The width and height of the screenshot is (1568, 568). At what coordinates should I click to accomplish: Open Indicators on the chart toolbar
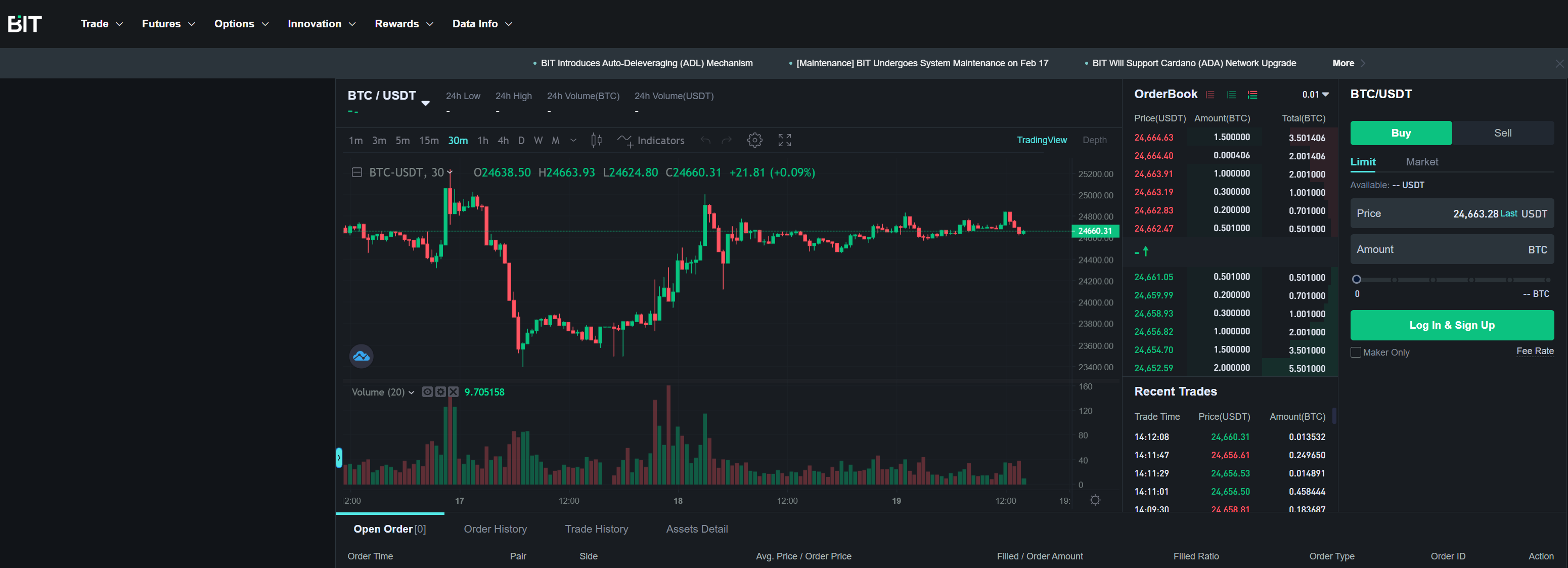click(x=651, y=141)
